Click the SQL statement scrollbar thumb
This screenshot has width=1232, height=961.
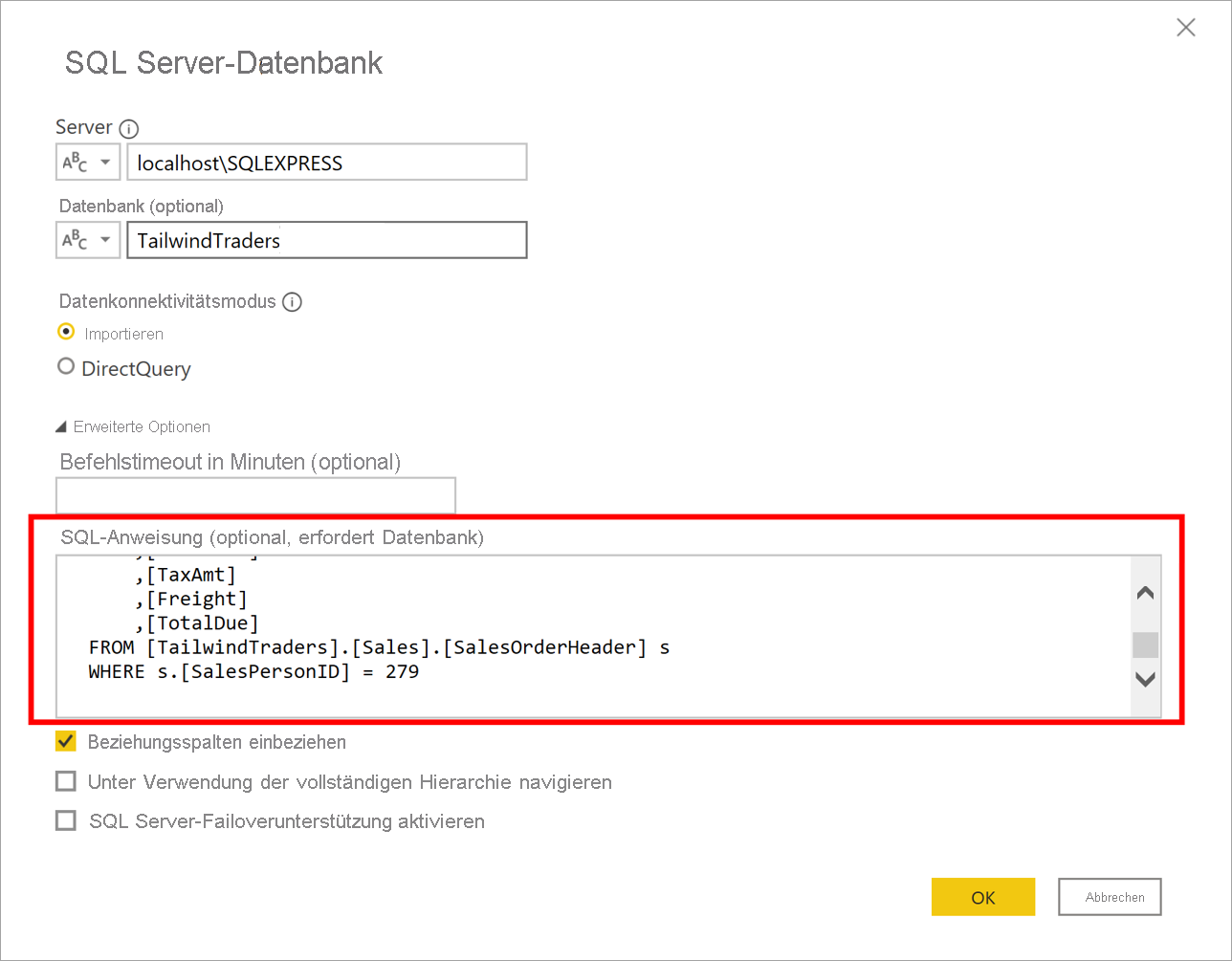pos(1145,644)
